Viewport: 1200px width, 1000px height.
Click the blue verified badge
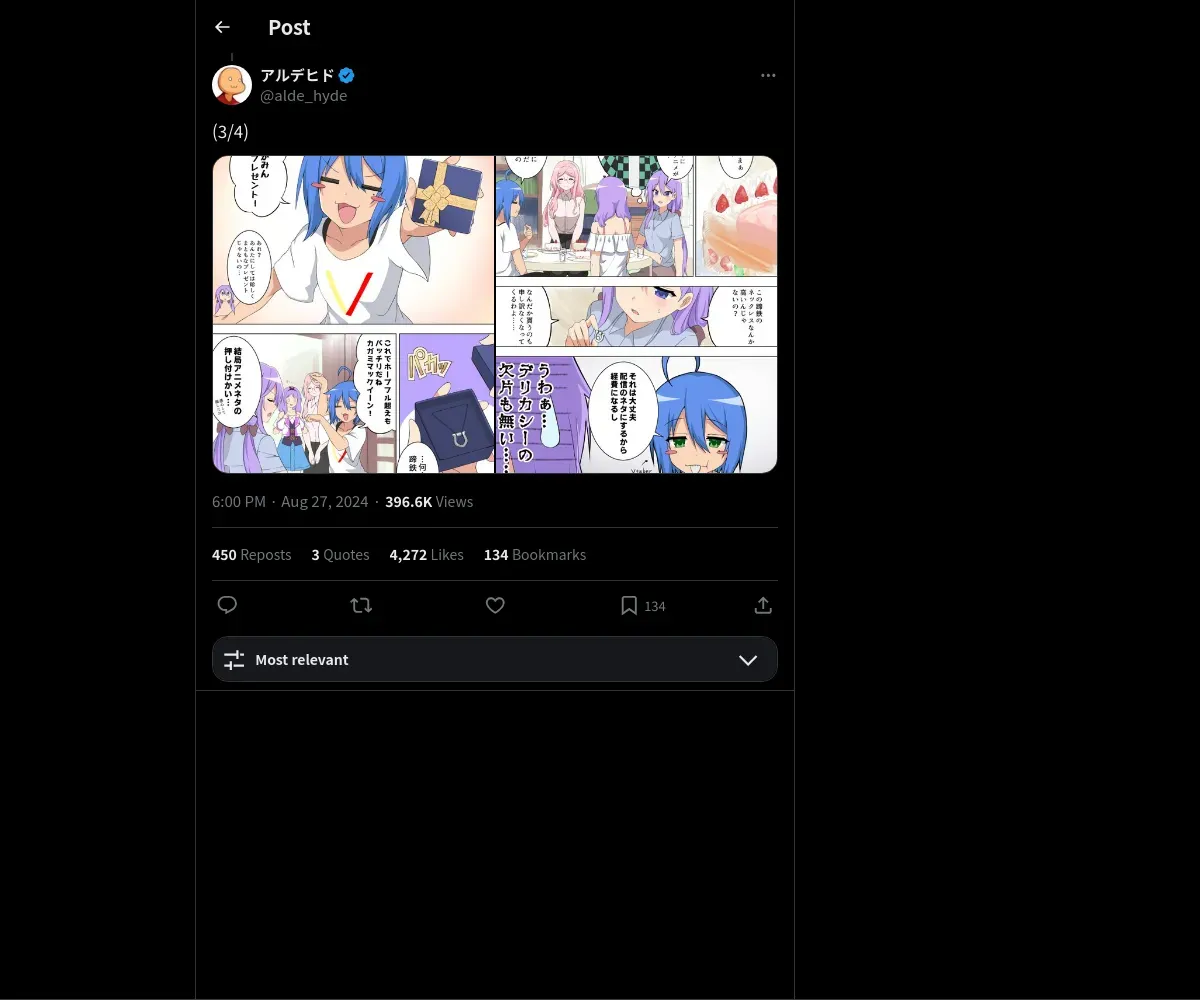[346, 75]
